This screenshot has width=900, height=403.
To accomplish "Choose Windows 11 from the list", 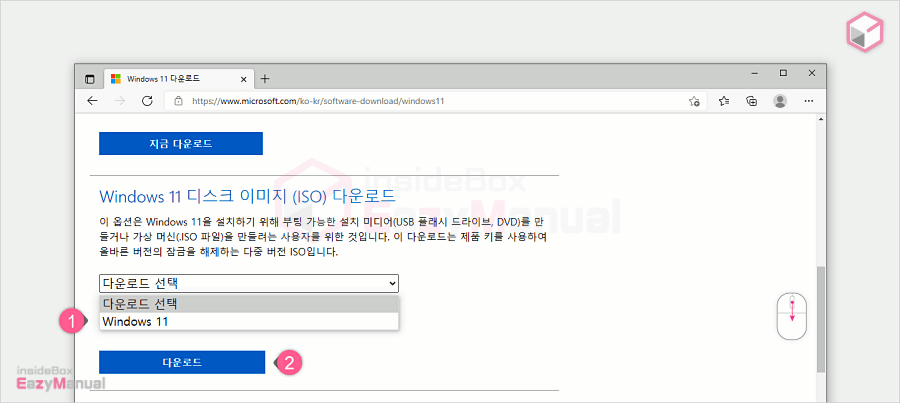I will coord(249,321).
